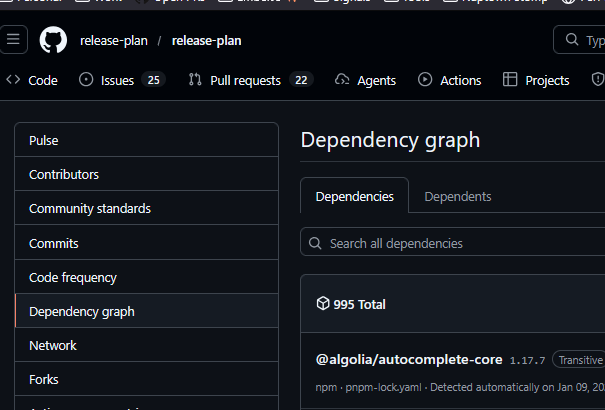
Task: Click the version number 1.17.7
Action: click(x=527, y=361)
